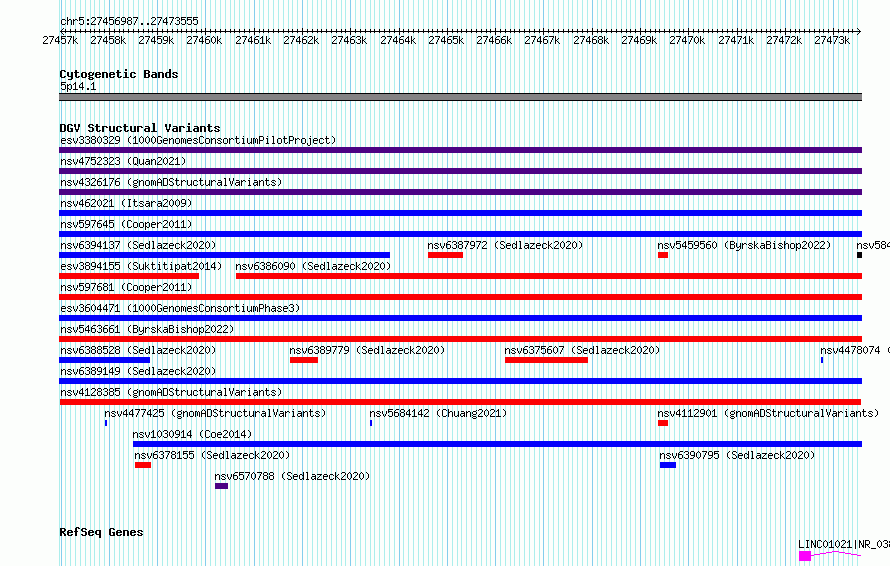Click esv3604471 (1000GenomesConsortiumPhase3) label

click(x=180, y=308)
